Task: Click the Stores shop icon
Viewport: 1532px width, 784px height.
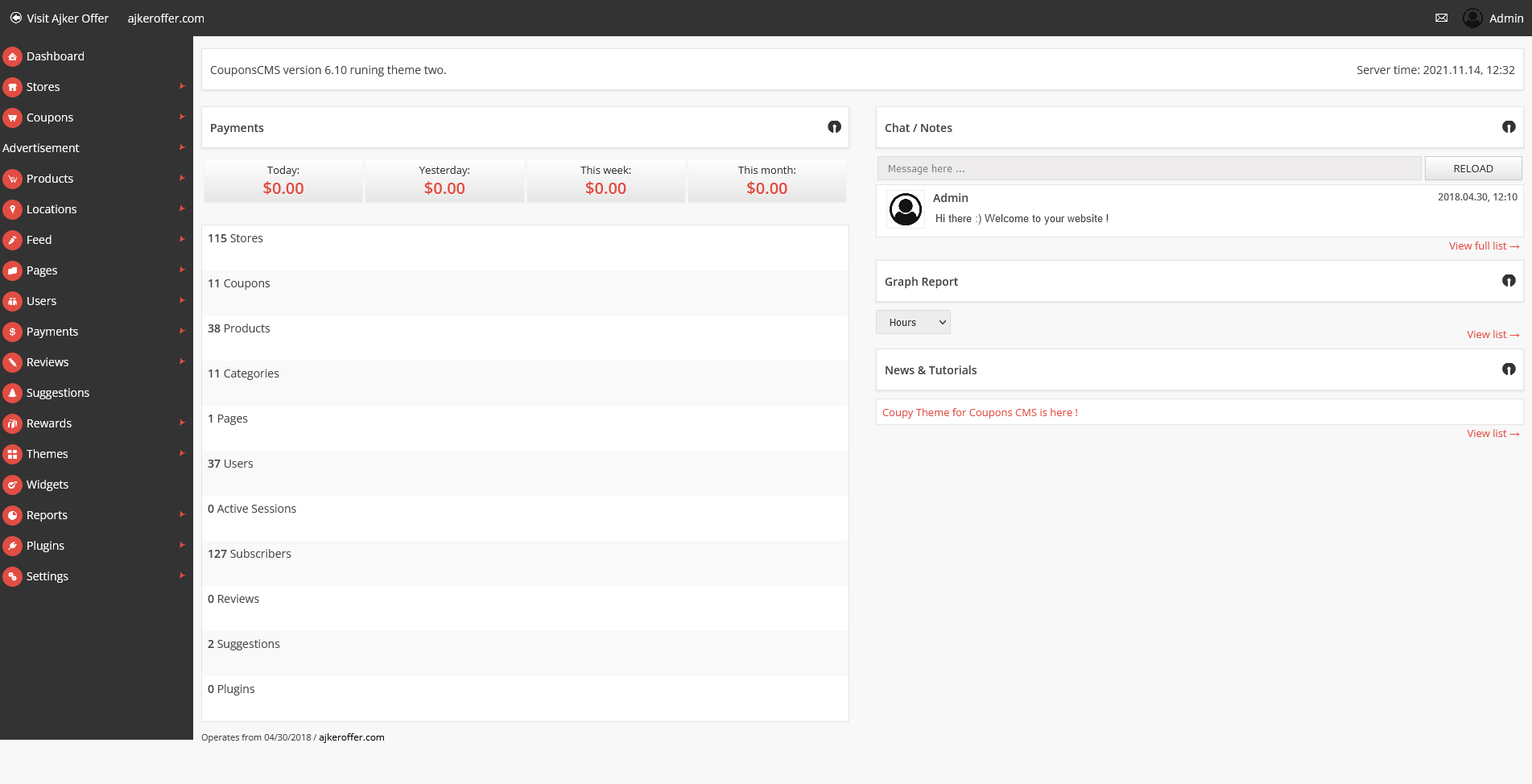Action: [x=12, y=87]
